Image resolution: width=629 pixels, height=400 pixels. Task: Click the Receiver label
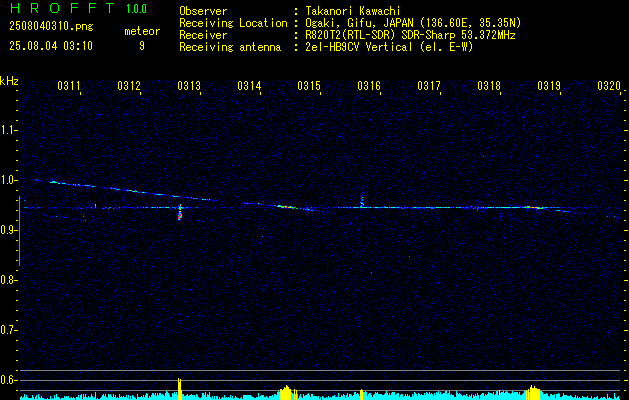[203, 35]
